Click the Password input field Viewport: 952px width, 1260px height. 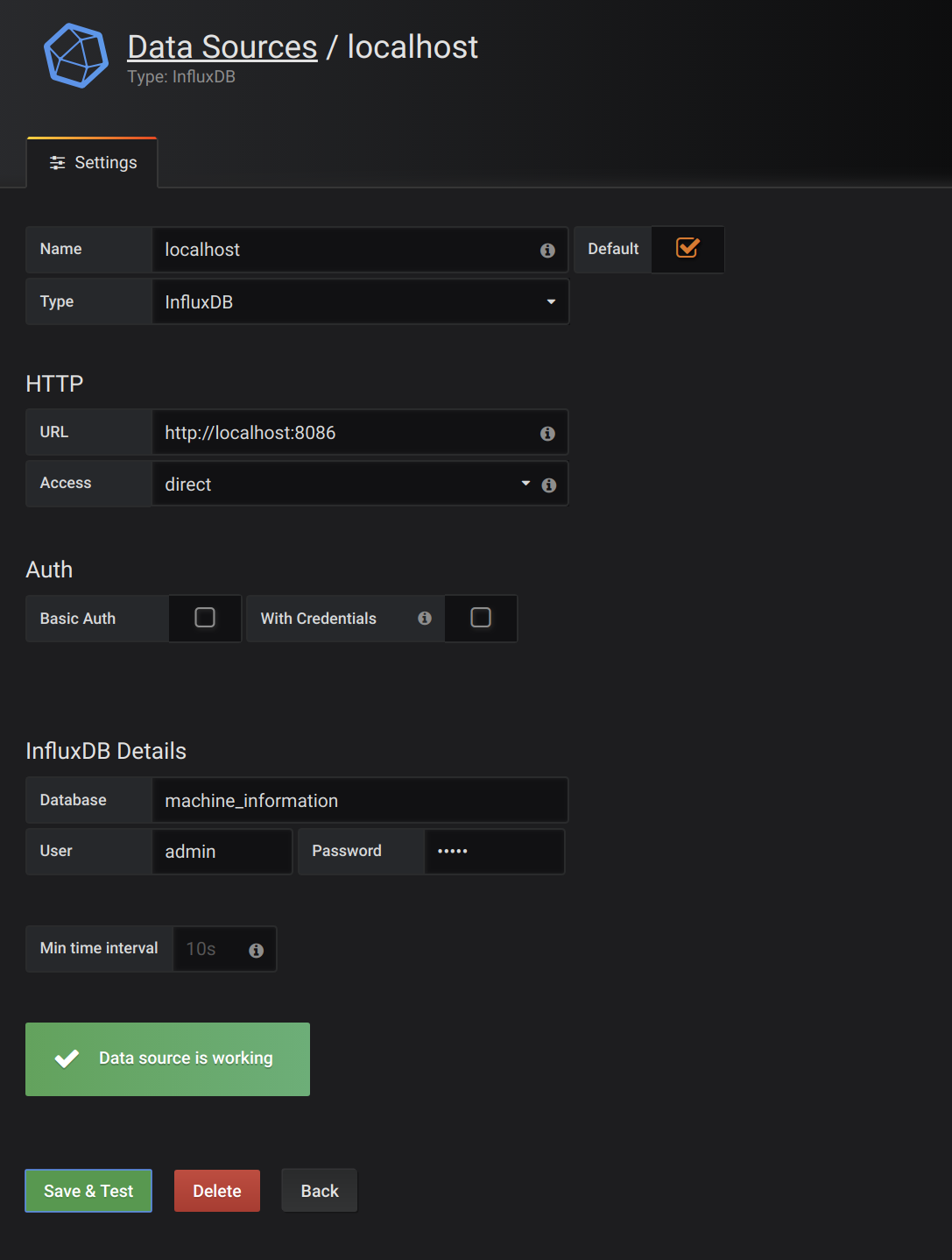(495, 852)
